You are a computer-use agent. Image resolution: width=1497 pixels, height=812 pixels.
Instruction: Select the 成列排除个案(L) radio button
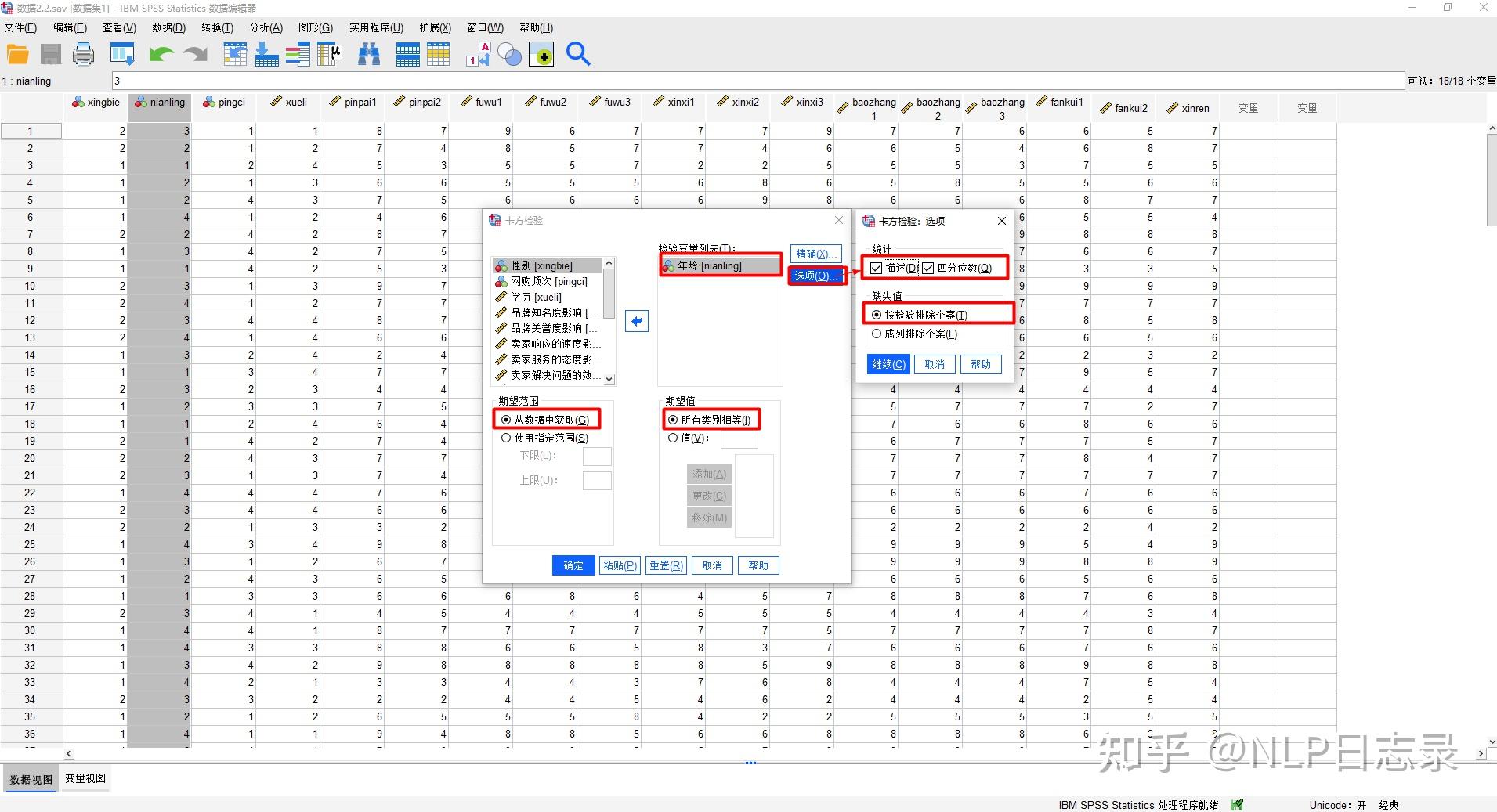pyautogui.click(x=875, y=334)
